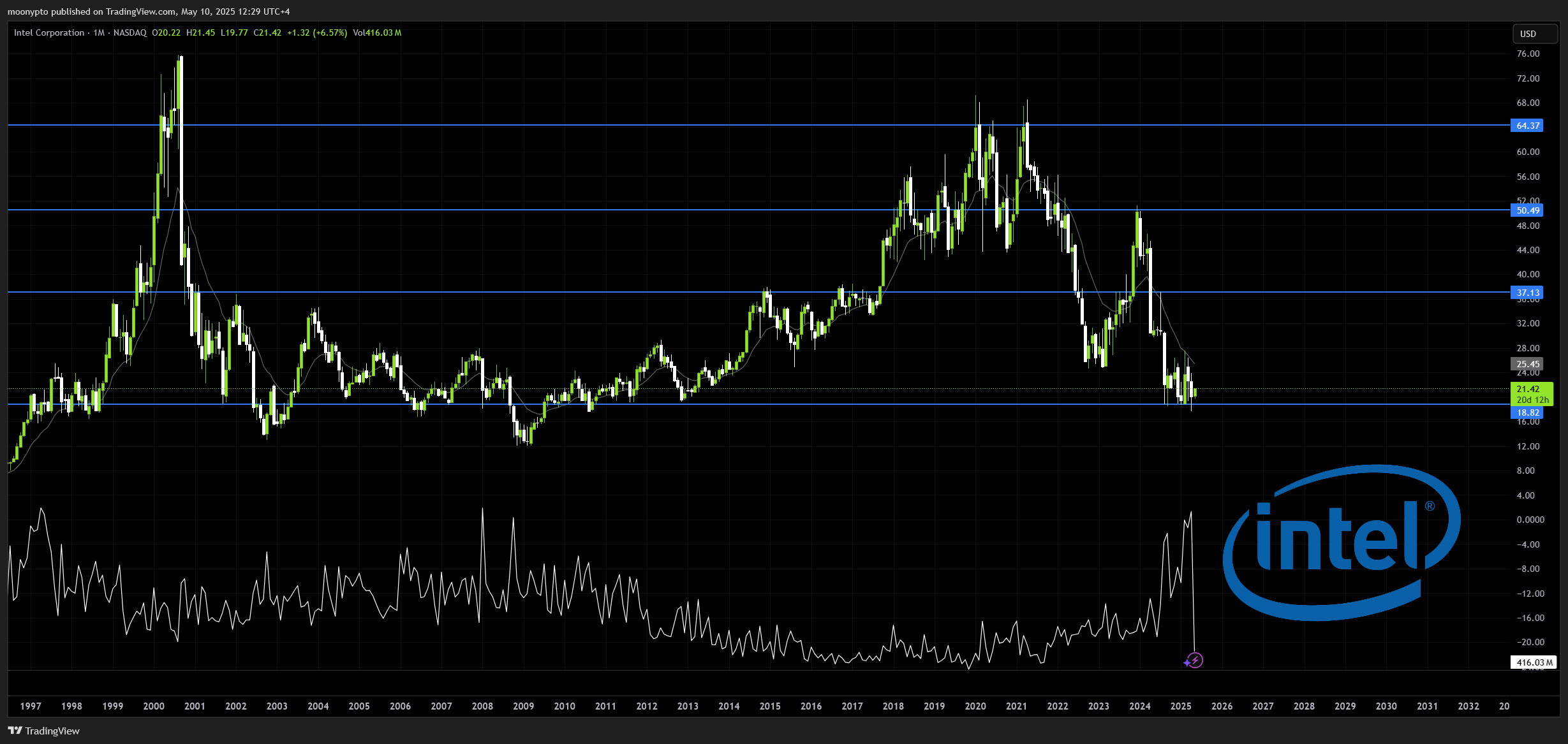
Task: Click the gray 25.45 moving average label
Action: [1527, 364]
